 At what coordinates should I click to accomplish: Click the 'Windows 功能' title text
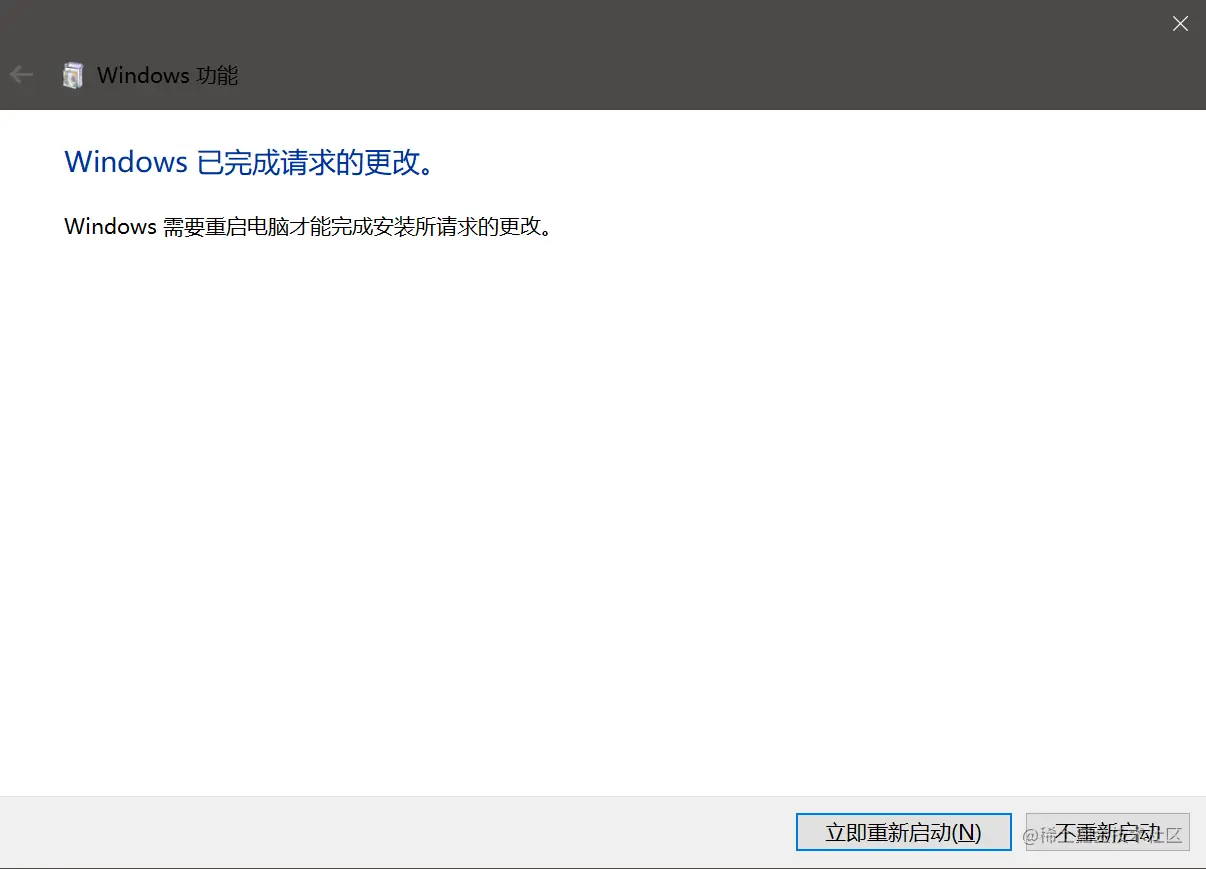click(x=168, y=75)
